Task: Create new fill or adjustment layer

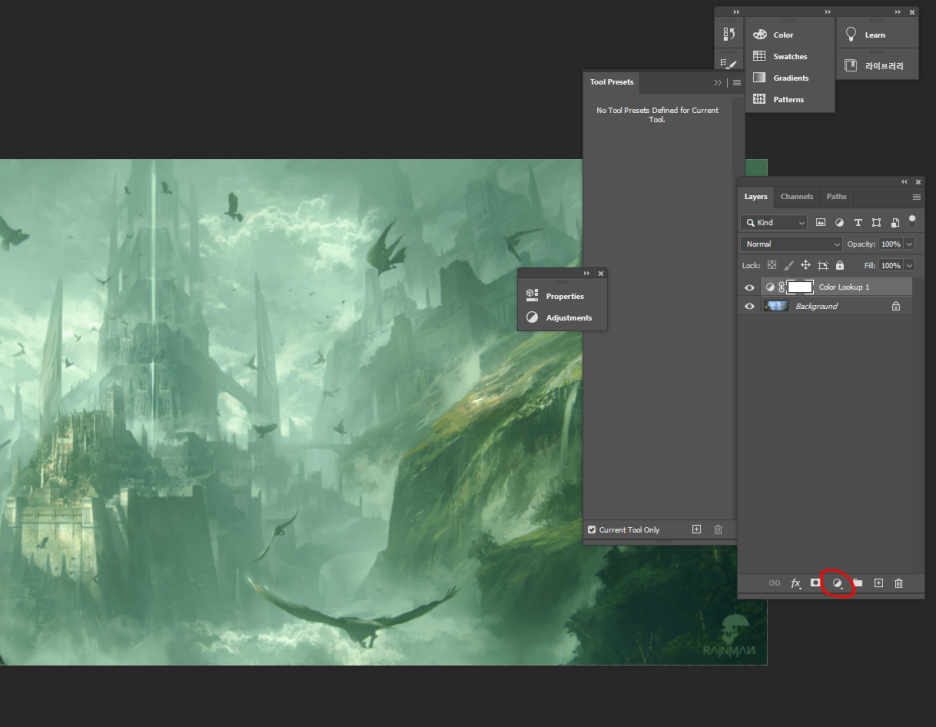Action: (838, 583)
